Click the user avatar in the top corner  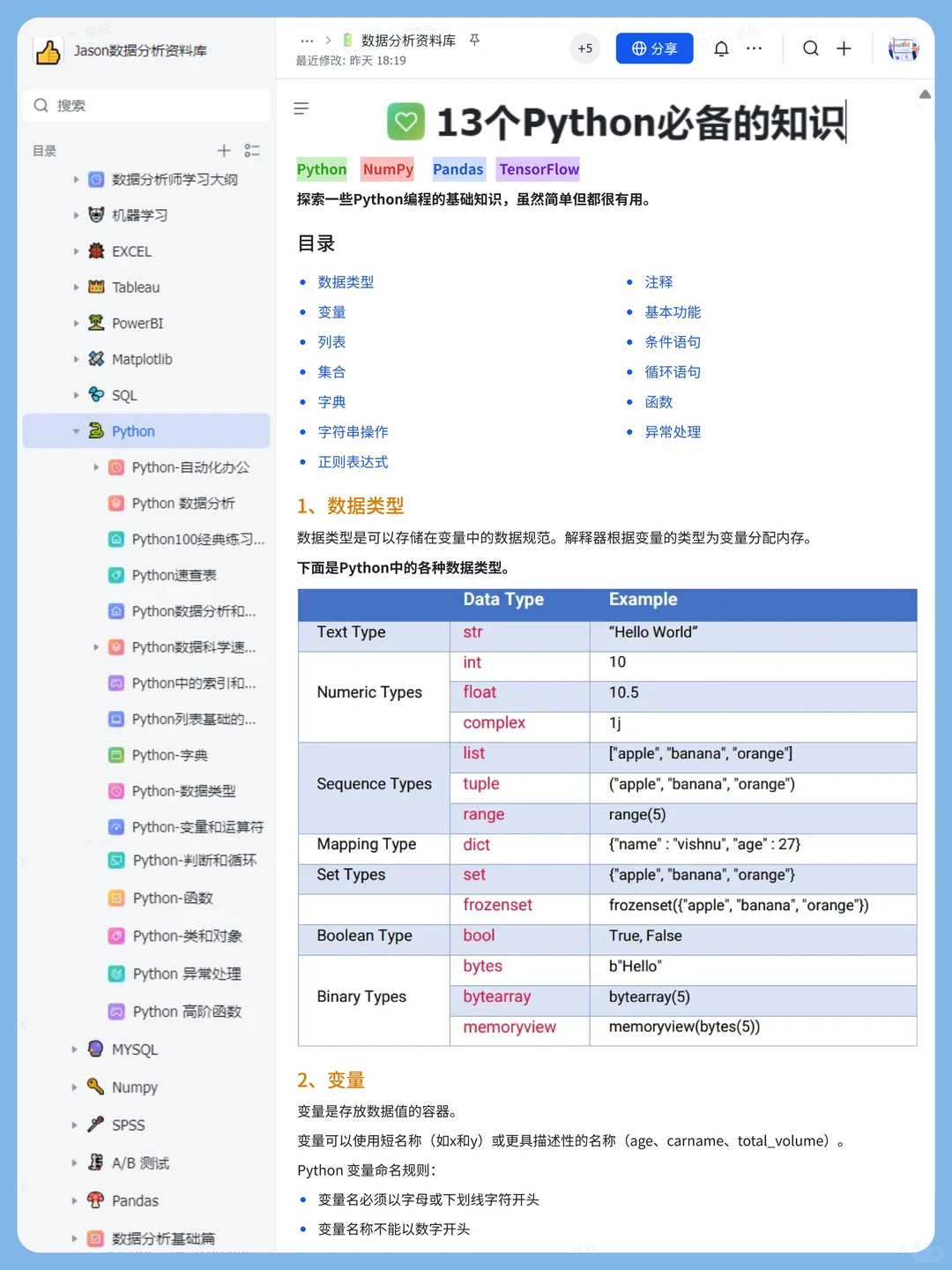903,49
